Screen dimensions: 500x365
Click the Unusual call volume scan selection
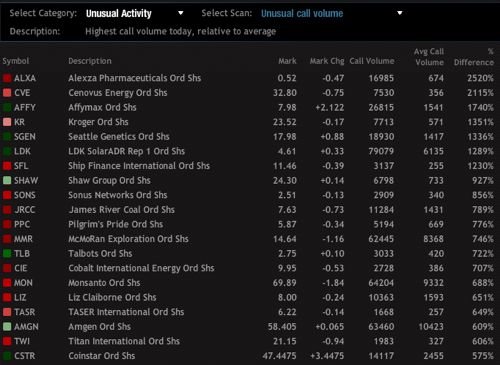tap(302, 13)
